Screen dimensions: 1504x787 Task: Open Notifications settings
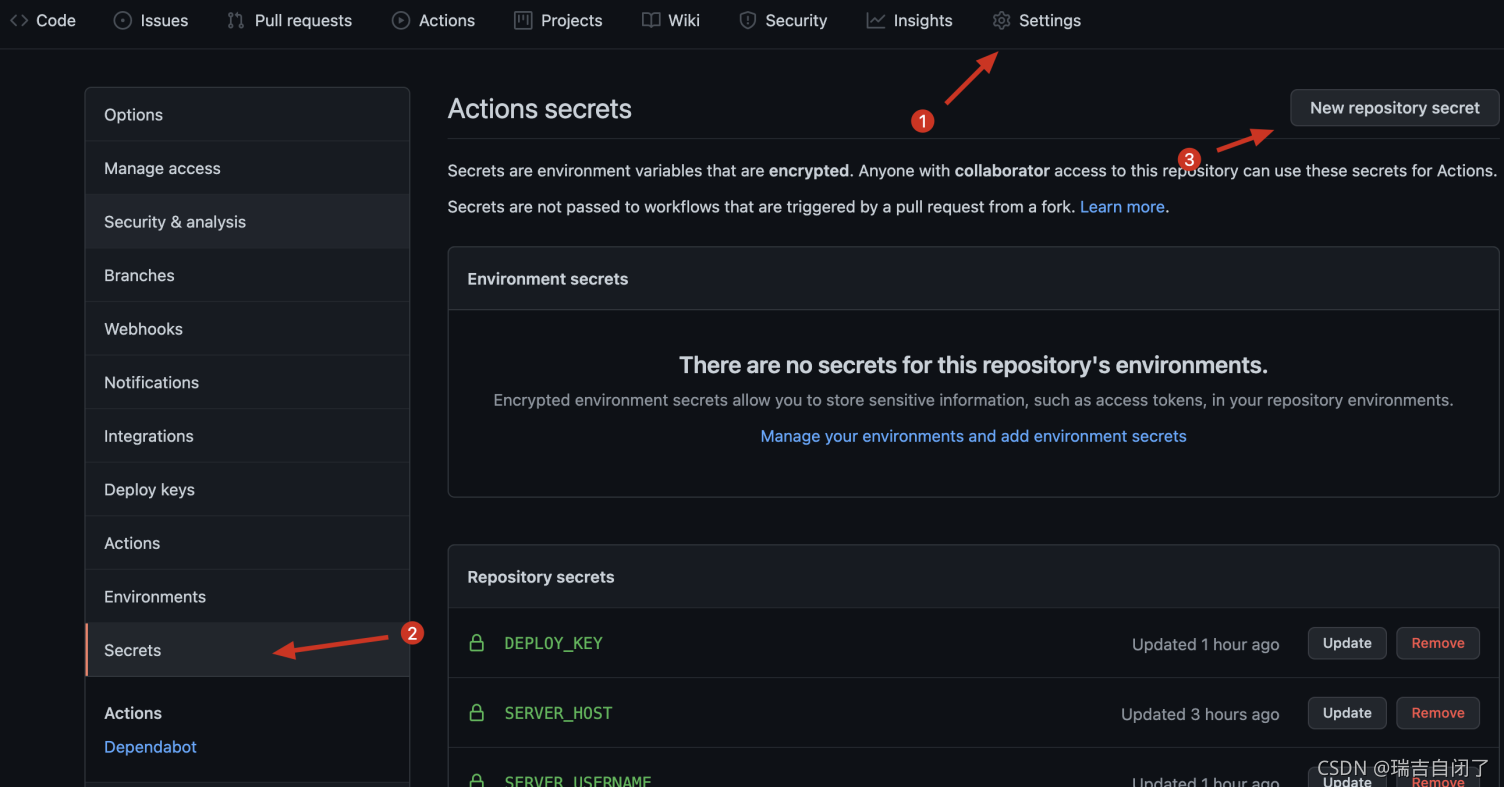[x=247, y=382]
